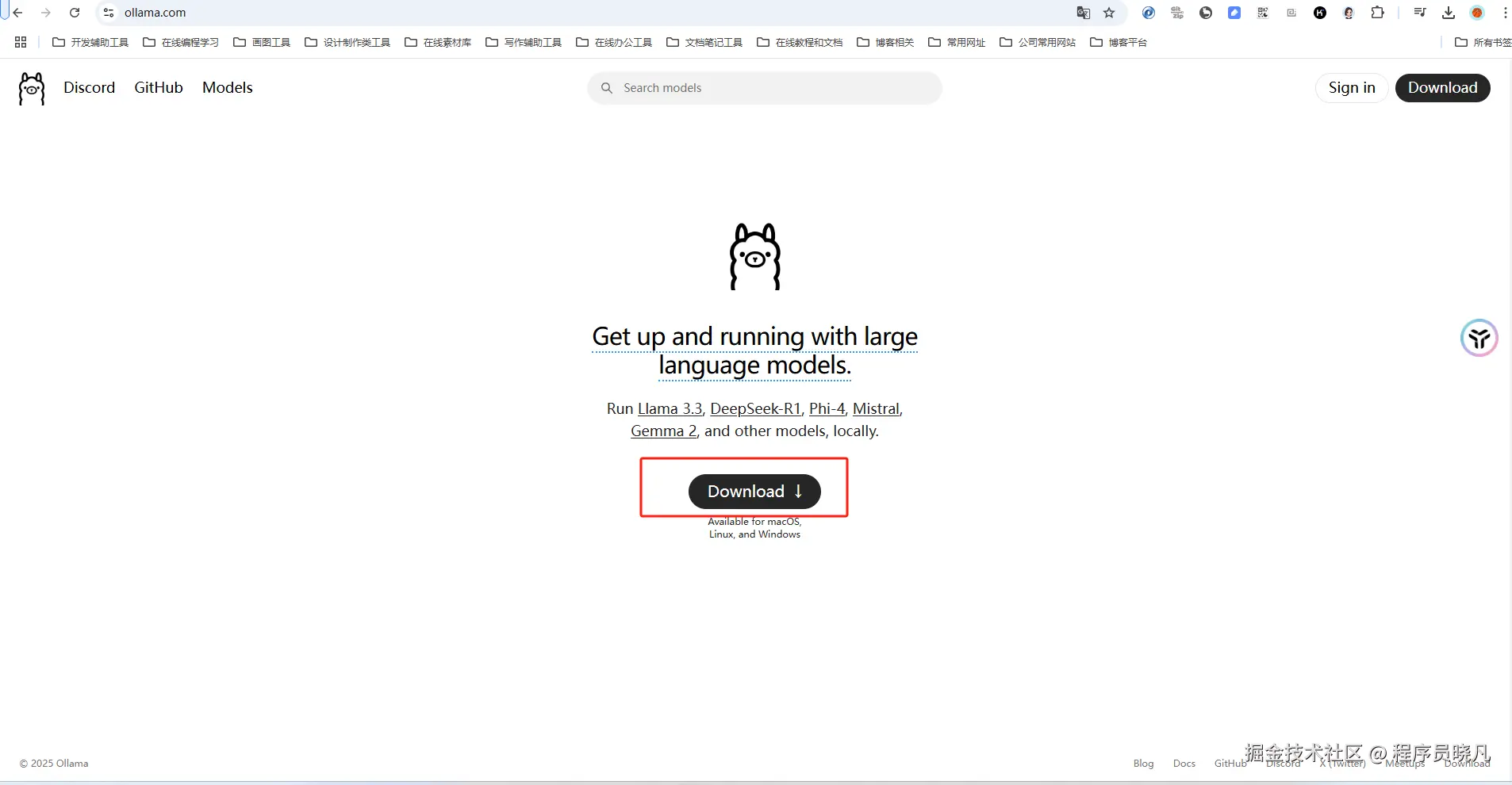Open the basketball profile avatar
The image size is (1512, 785).
pyautogui.click(x=1477, y=13)
